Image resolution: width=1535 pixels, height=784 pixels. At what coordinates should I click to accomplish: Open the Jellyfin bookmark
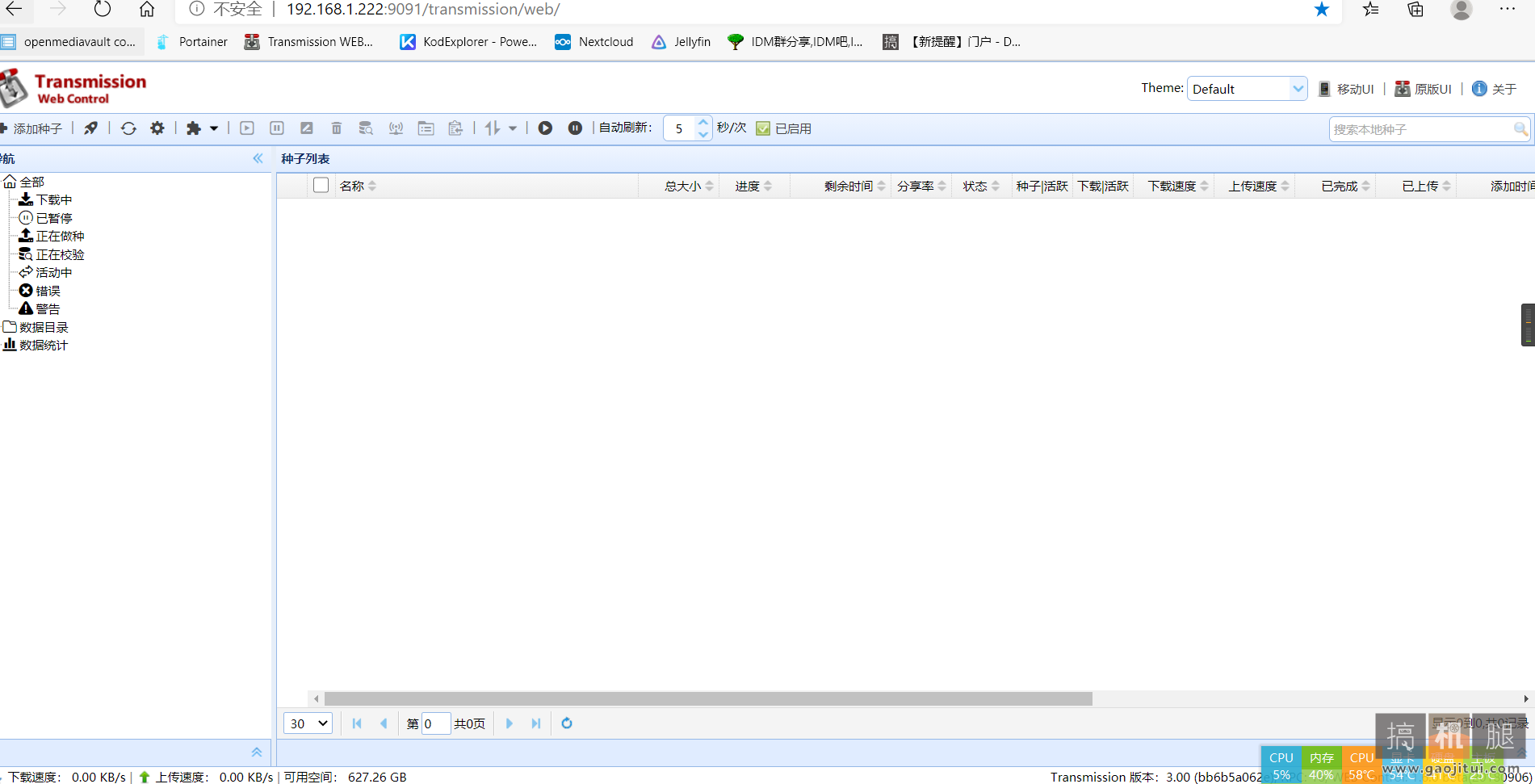tap(681, 42)
